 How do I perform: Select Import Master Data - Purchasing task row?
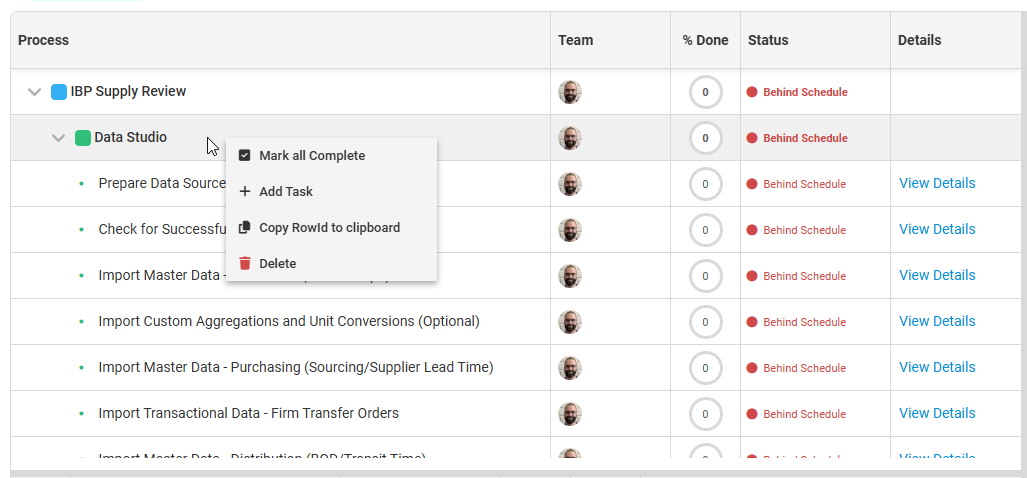pyautogui.click(x=296, y=367)
